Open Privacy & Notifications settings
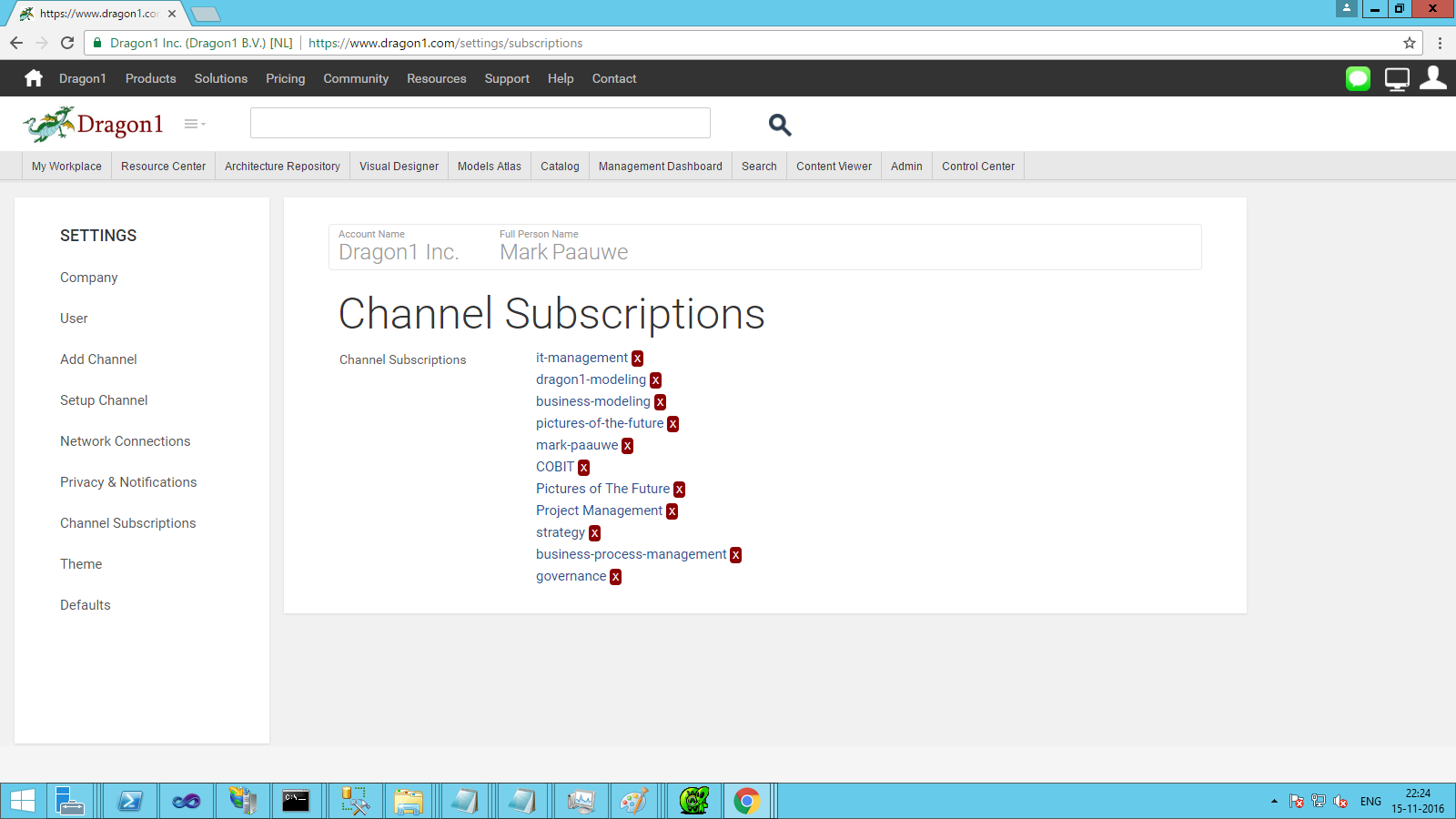The height and width of the screenshot is (819, 1456). pos(128,482)
